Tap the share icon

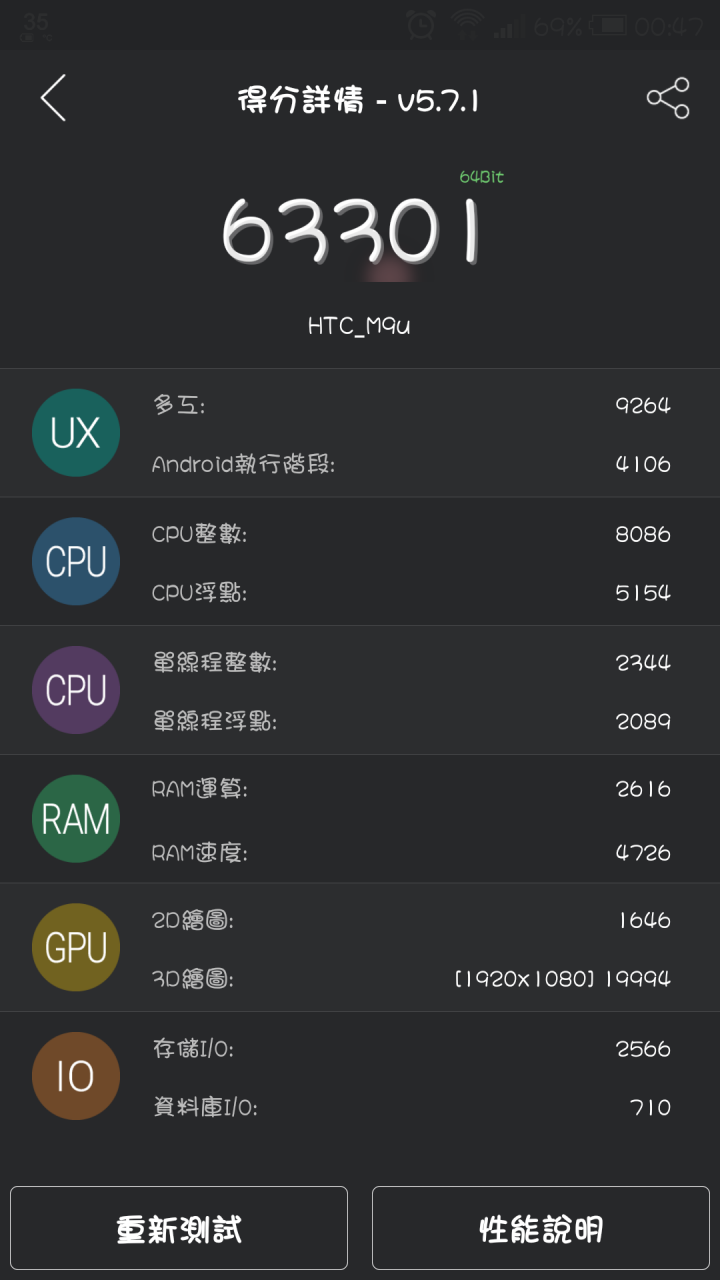click(668, 98)
